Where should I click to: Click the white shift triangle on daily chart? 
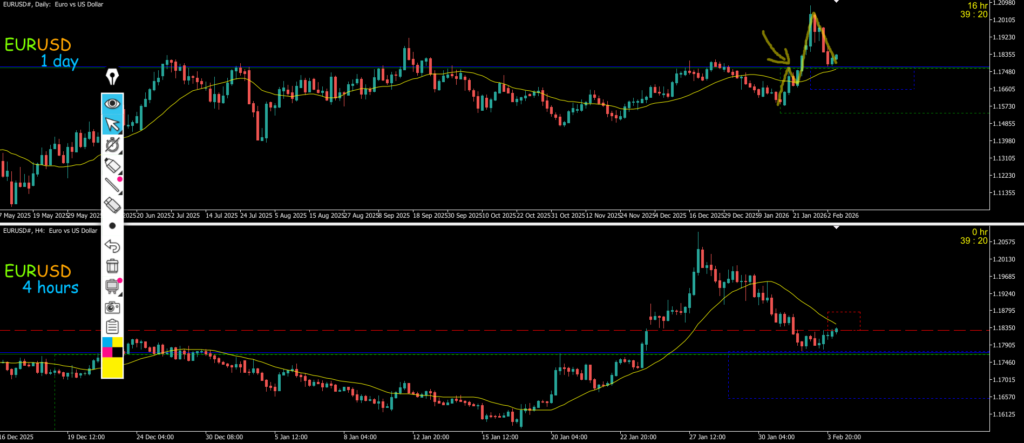[x=837, y=3]
